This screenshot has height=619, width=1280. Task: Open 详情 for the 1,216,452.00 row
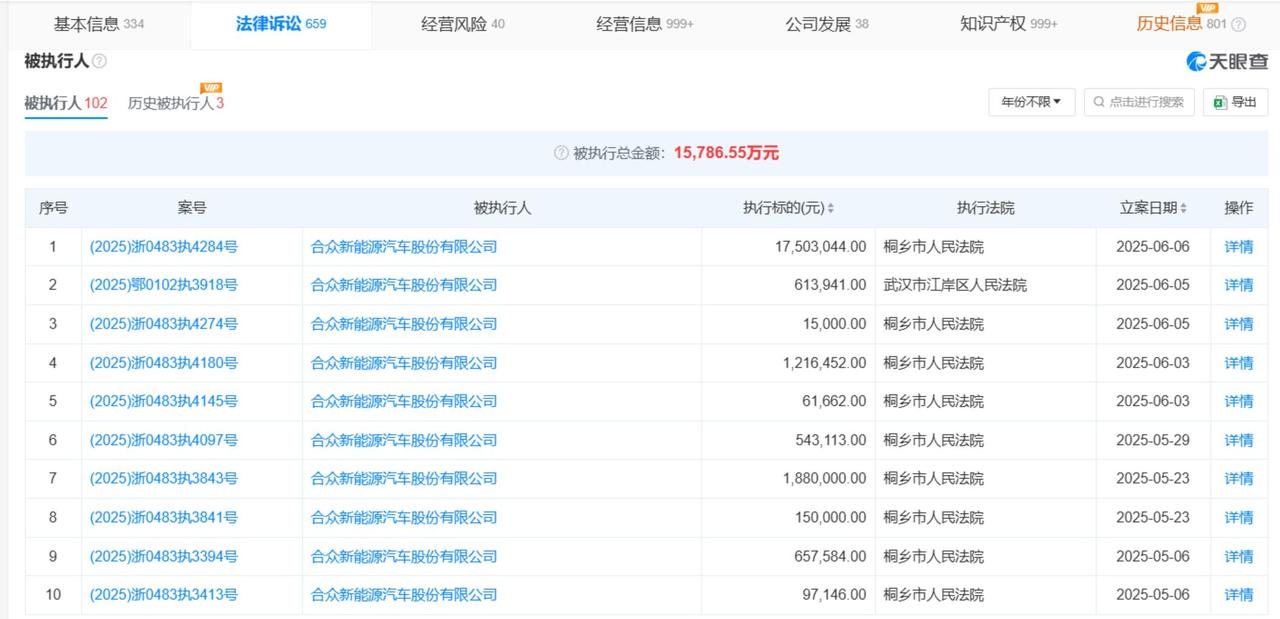(x=1239, y=363)
